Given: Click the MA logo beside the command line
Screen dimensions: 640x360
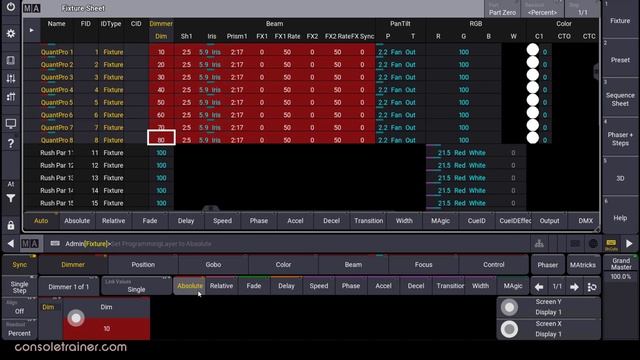Looking at the screenshot, I should [31, 244].
